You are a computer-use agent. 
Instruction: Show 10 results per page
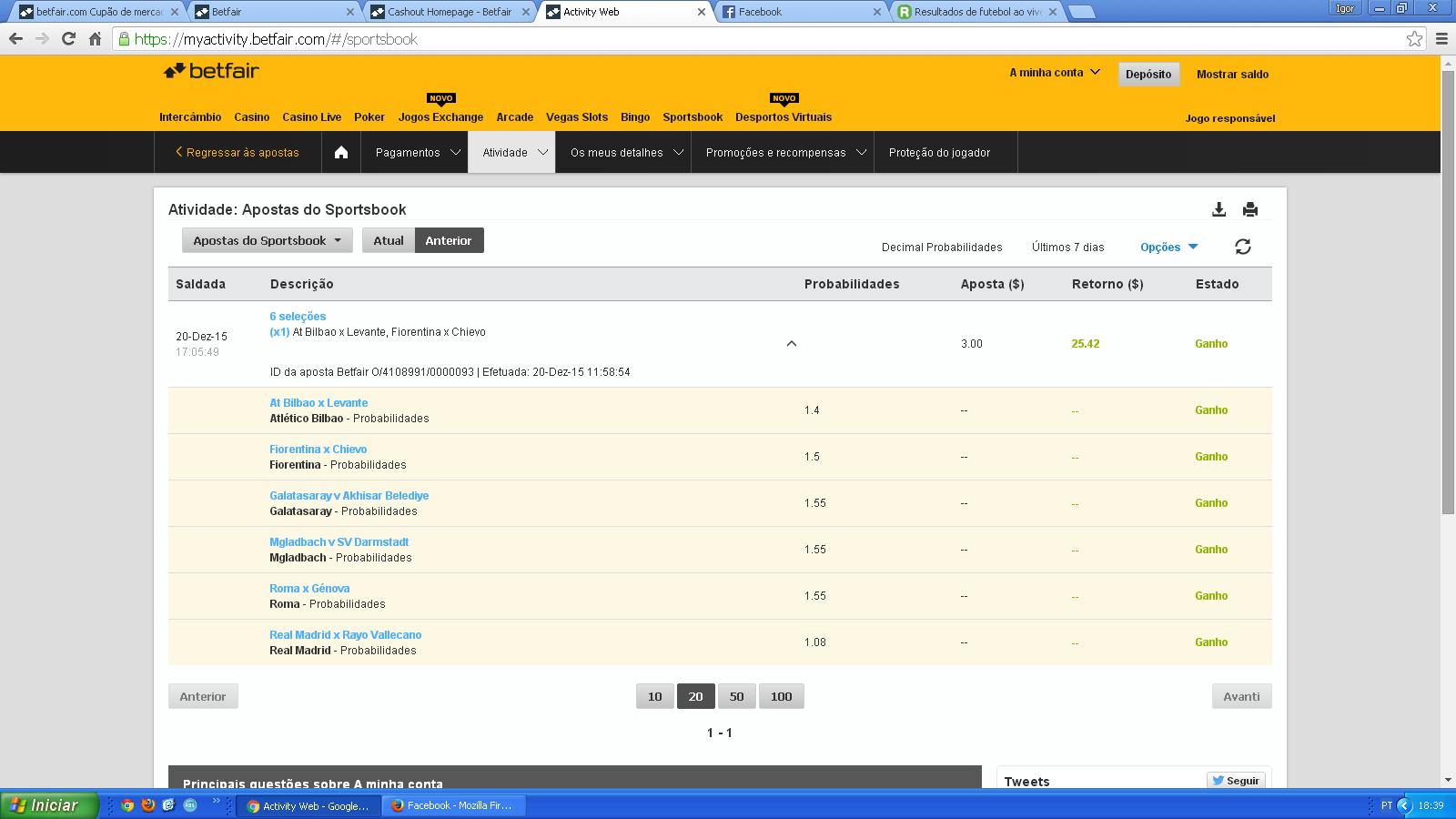pos(654,696)
